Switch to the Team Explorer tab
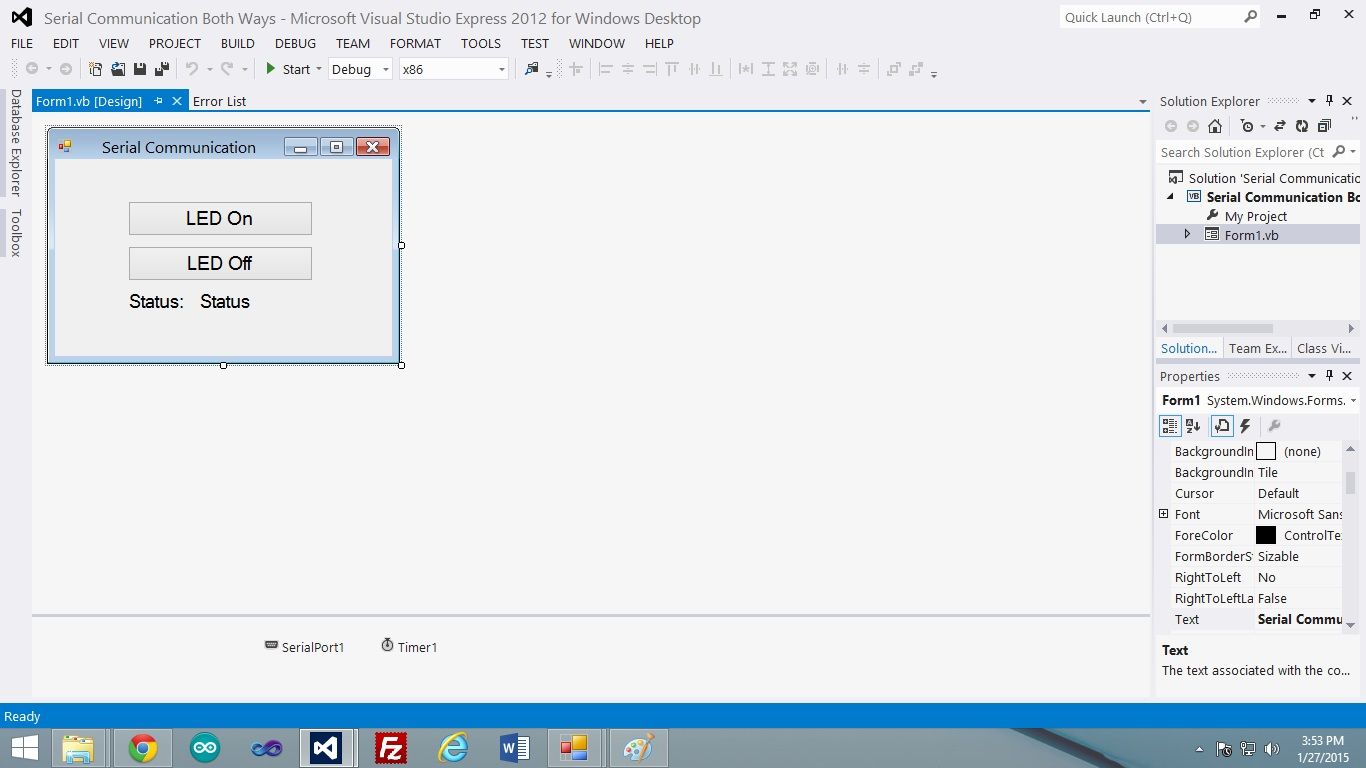The height and width of the screenshot is (768, 1366). point(1257,348)
